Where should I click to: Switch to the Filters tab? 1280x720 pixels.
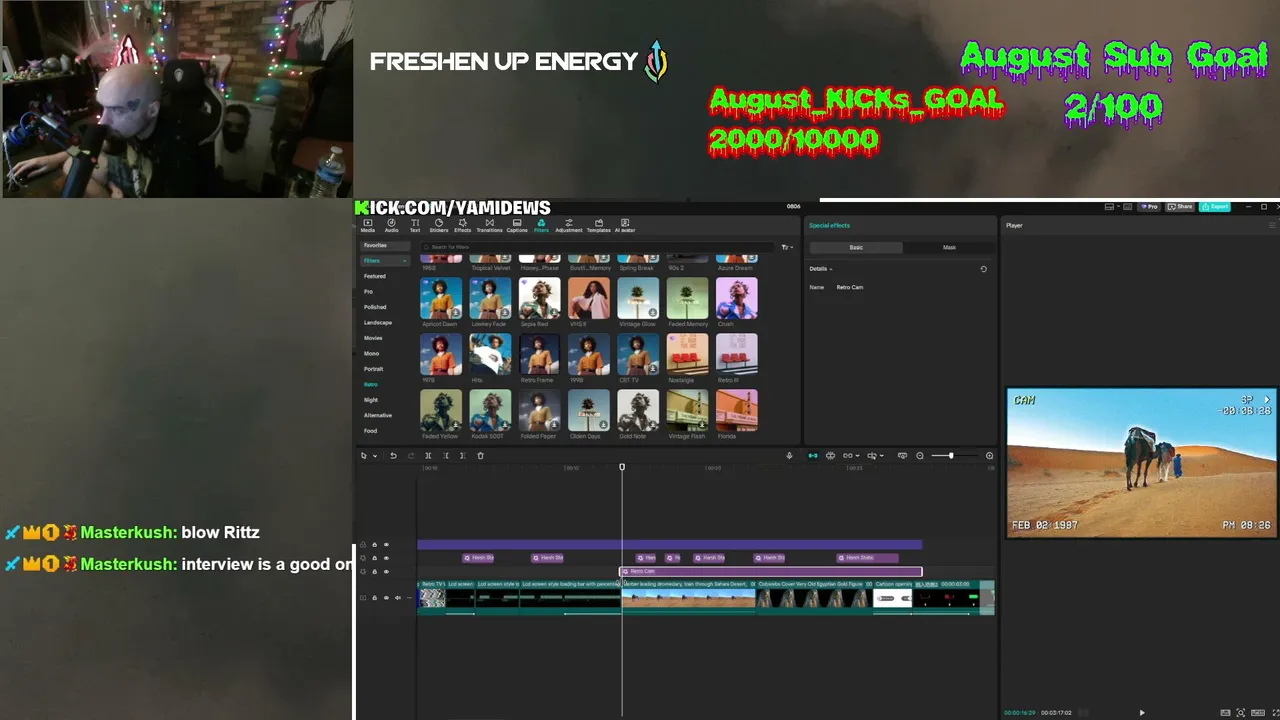click(541, 225)
